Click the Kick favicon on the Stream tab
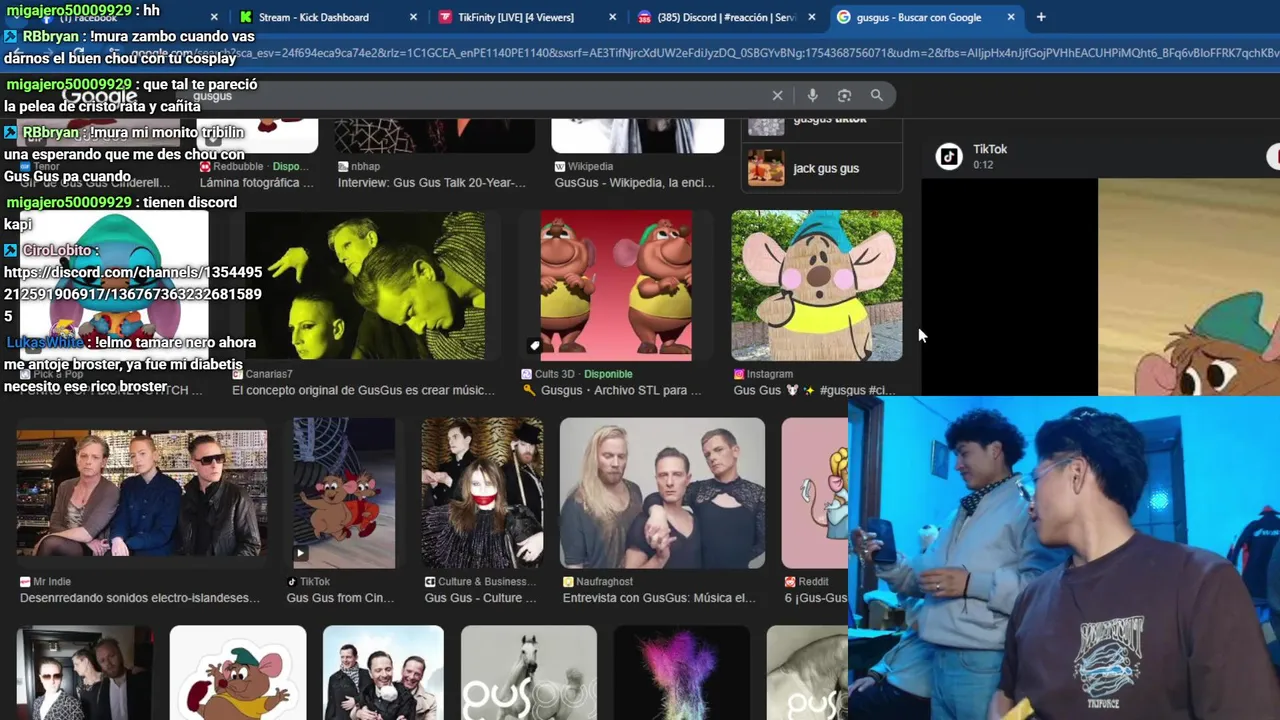Image resolution: width=1280 pixels, height=720 pixels. tap(246, 17)
